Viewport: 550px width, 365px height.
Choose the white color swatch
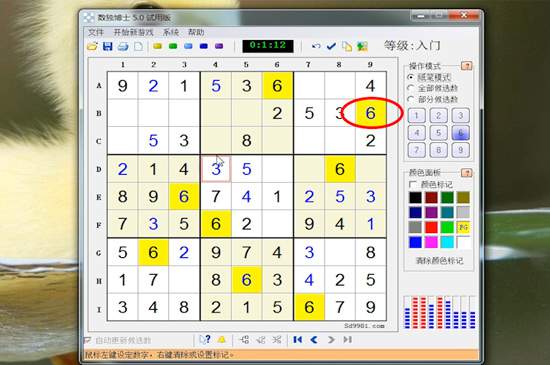pos(463,242)
